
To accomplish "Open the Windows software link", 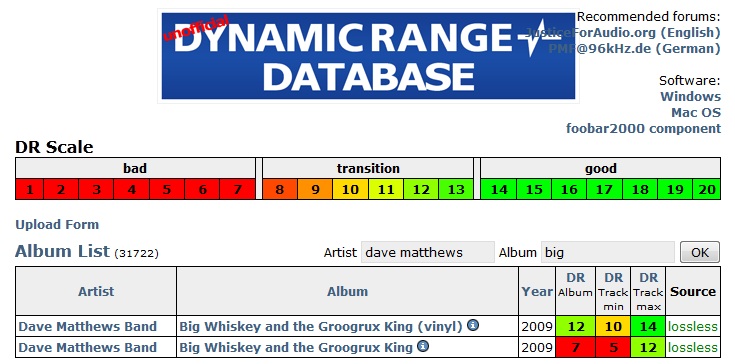I will pos(690,97).
